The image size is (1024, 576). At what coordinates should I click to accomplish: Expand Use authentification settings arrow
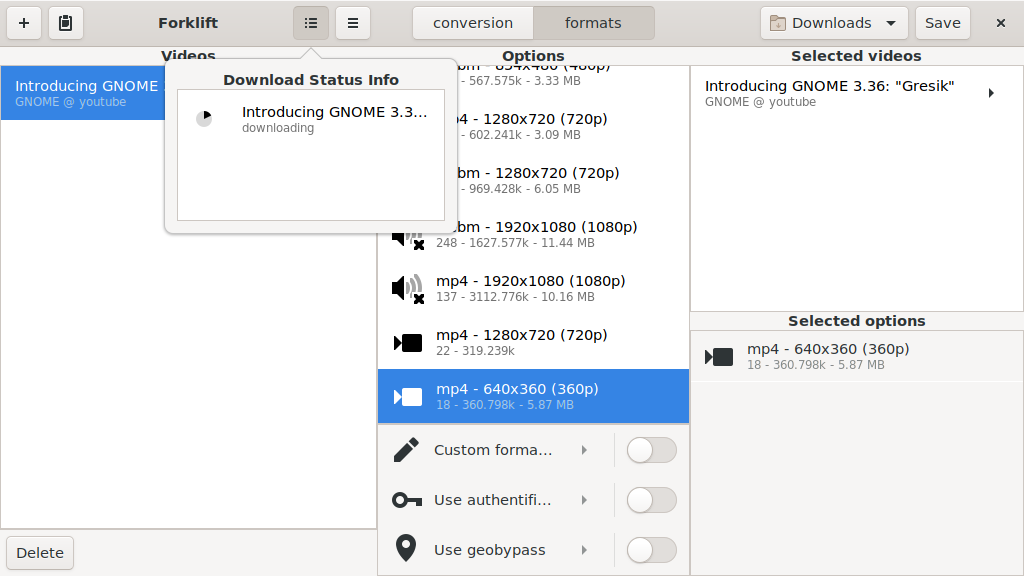tap(584, 500)
